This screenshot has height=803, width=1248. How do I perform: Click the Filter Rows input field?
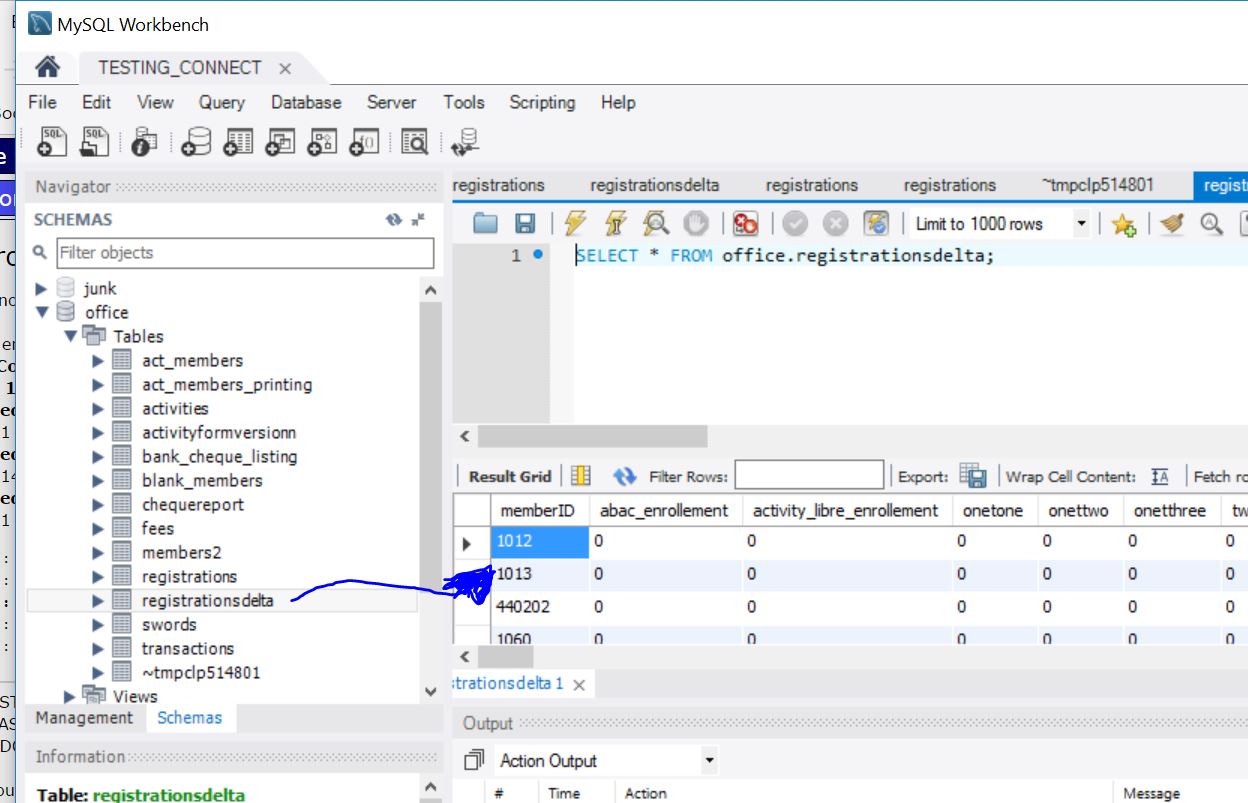click(808, 474)
